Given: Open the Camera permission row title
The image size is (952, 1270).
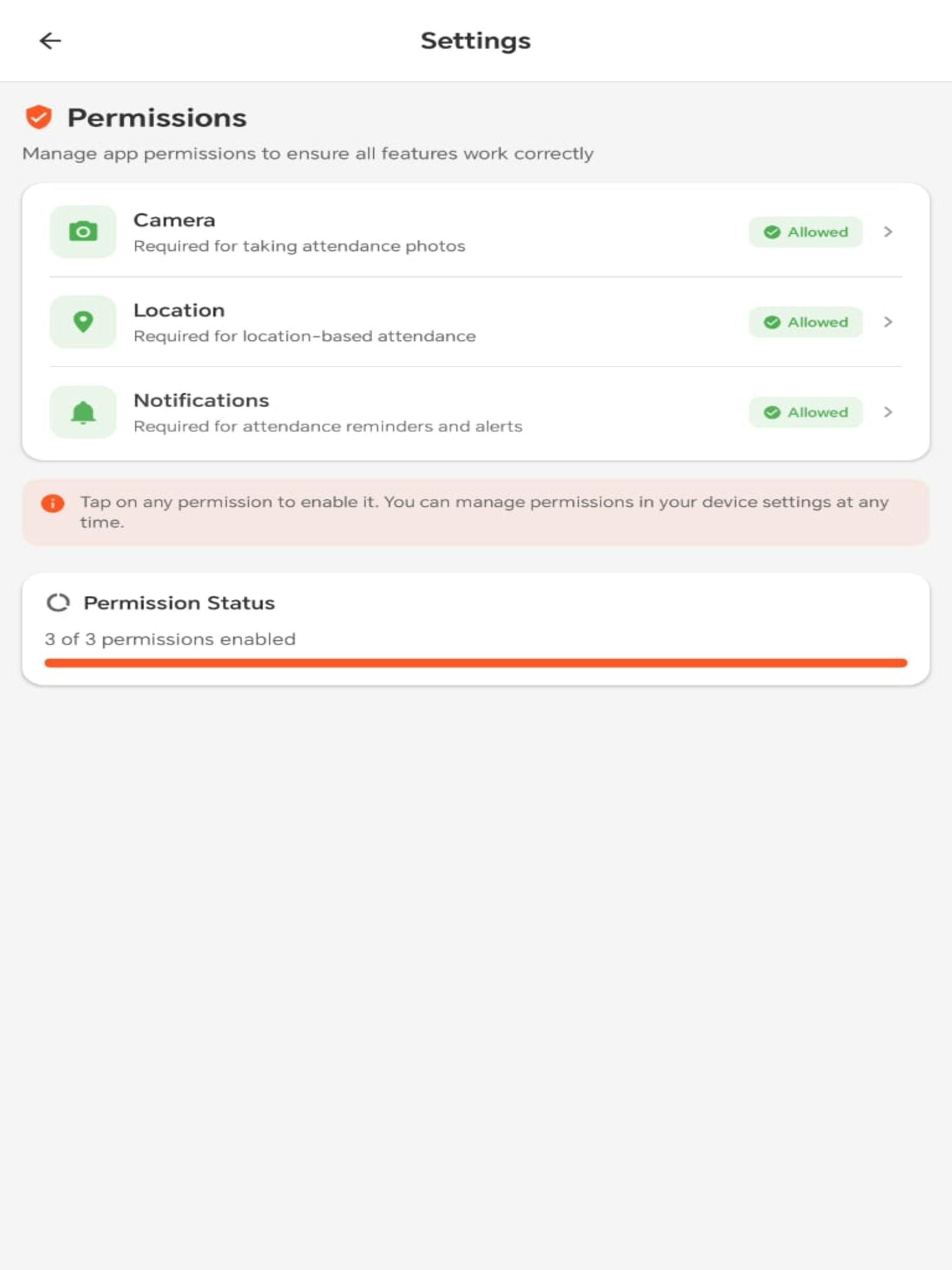Looking at the screenshot, I should (x=175, y=220).
